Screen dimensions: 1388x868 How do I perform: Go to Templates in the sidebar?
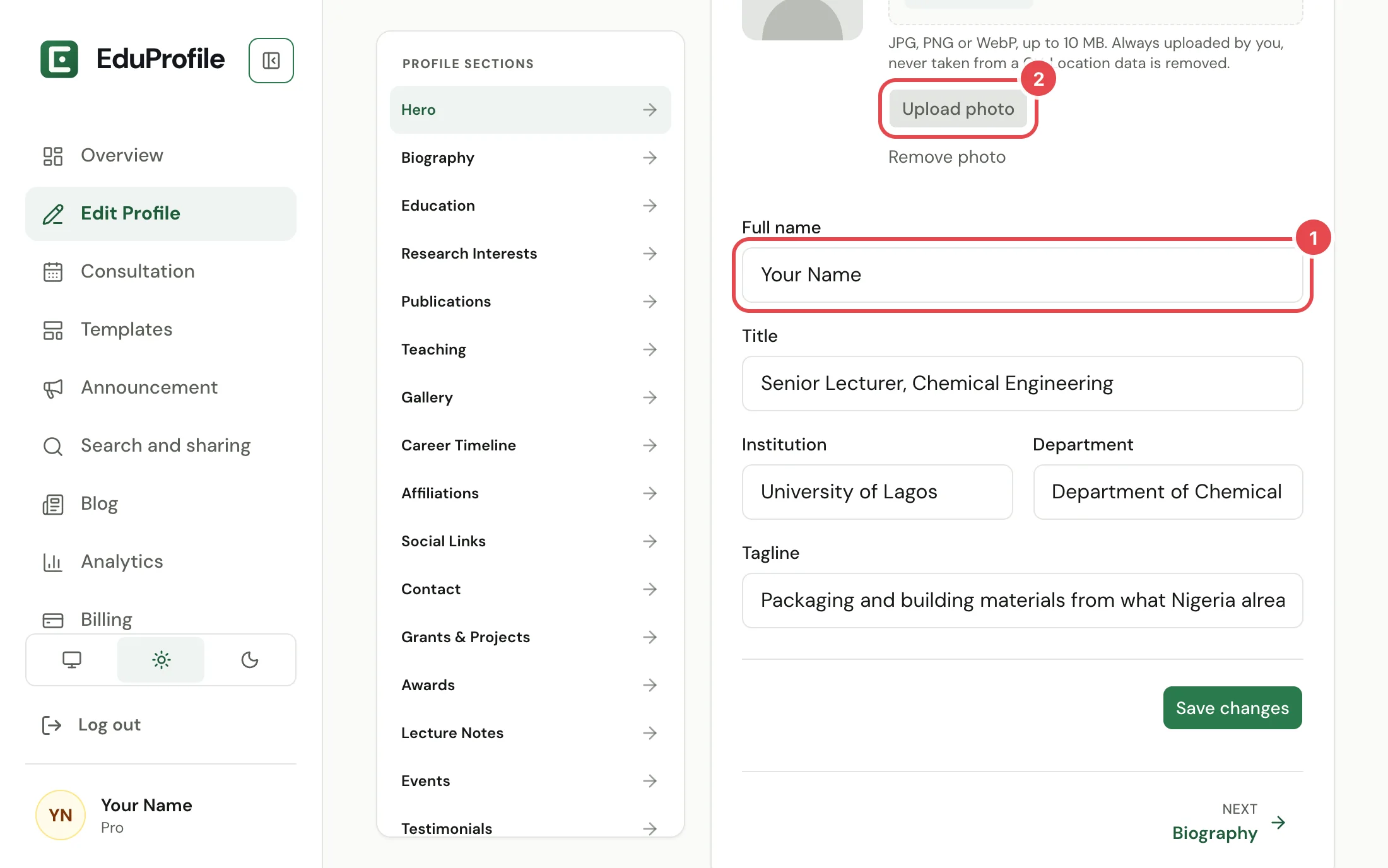point(161,330)
